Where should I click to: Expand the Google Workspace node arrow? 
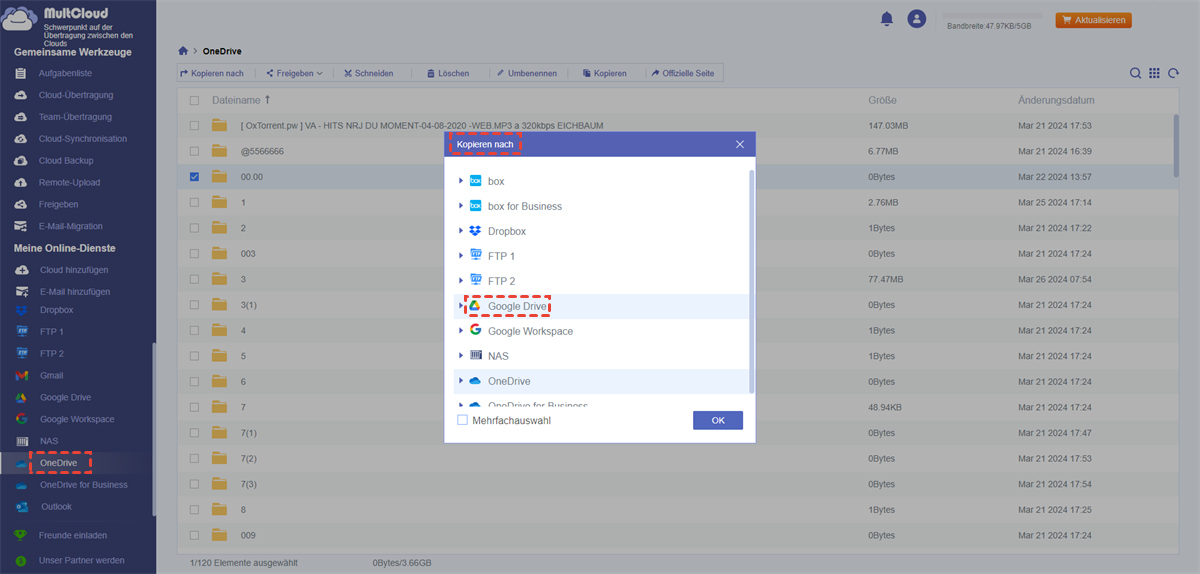tap(461, 331)
